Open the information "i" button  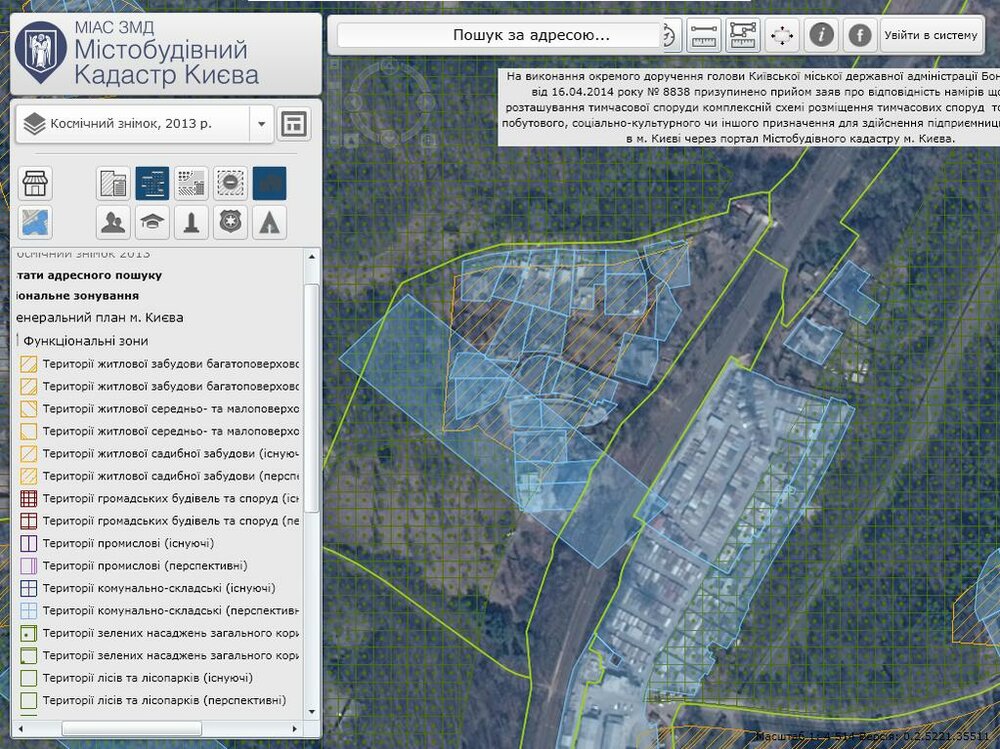pyautogui.click(x=821, y=36)
